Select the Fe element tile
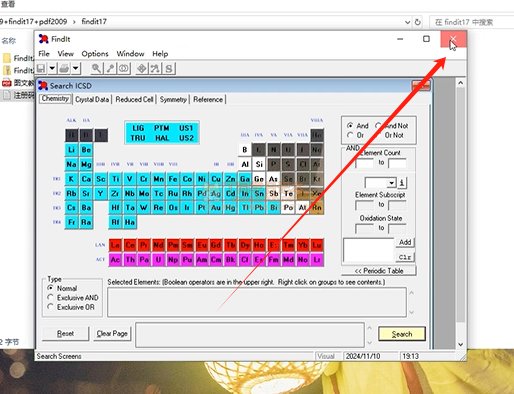 tap(173, 179)
